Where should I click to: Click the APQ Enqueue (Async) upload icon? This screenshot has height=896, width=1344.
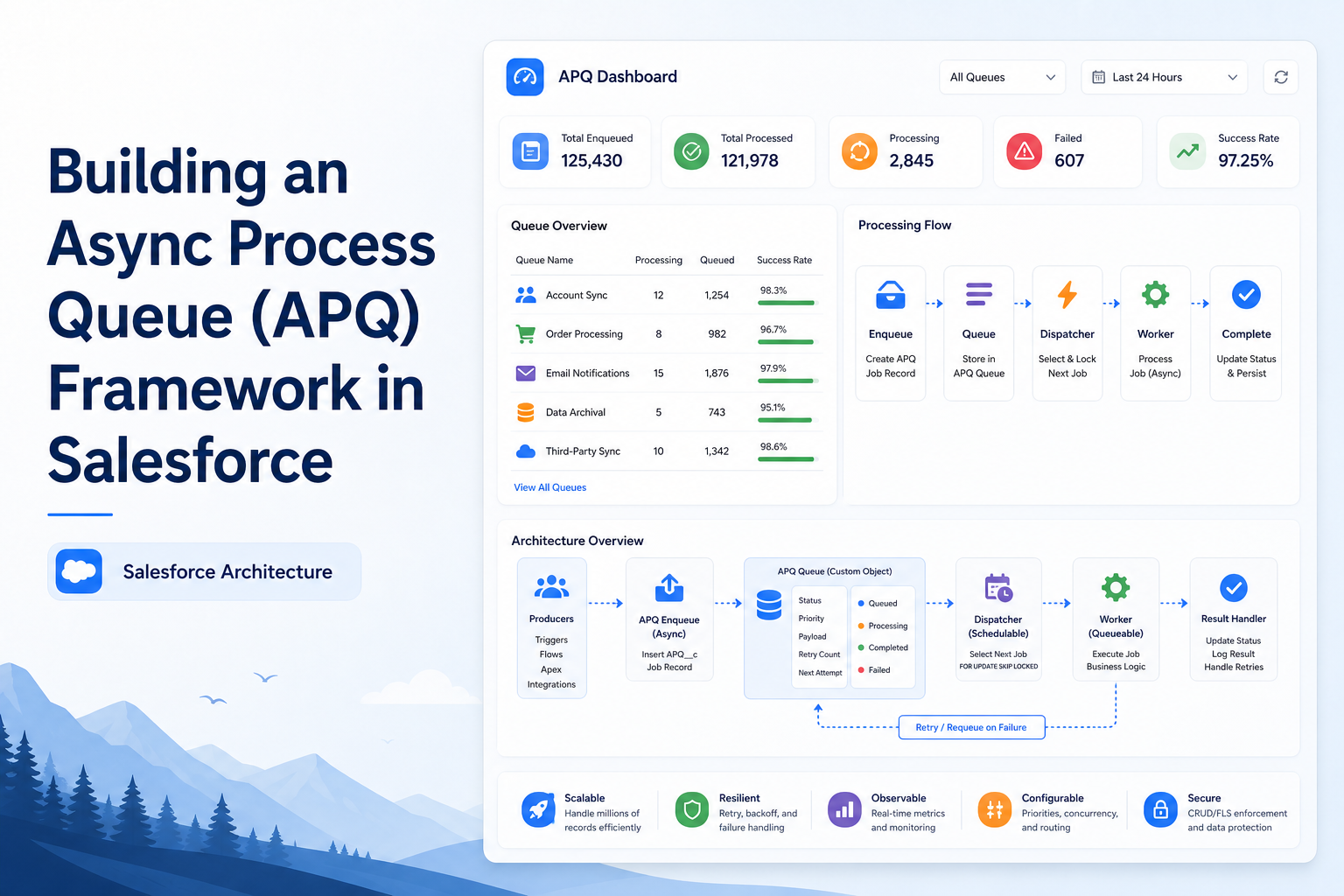[669, 587]
